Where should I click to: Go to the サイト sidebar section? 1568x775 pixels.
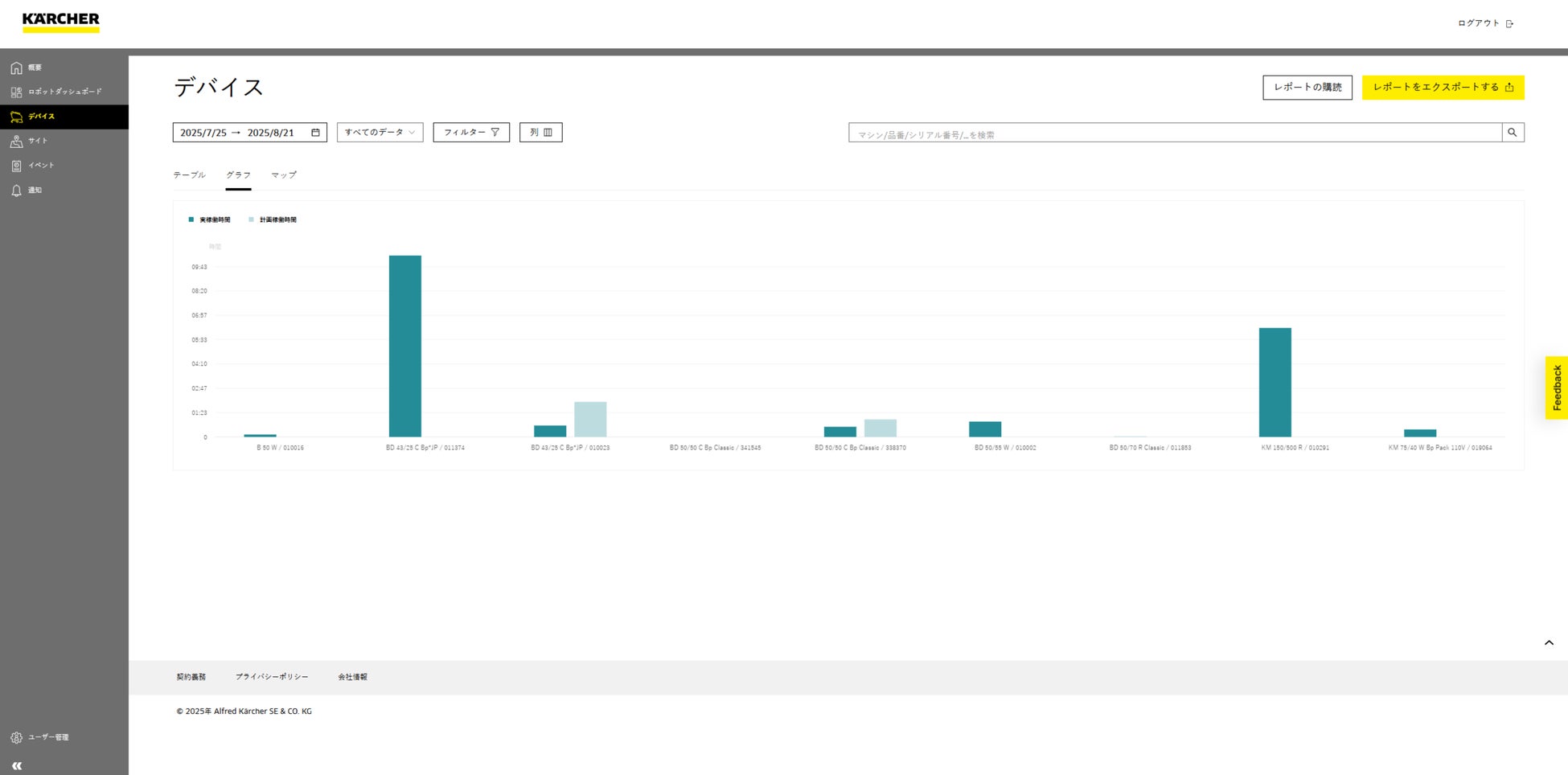[30, 141]
